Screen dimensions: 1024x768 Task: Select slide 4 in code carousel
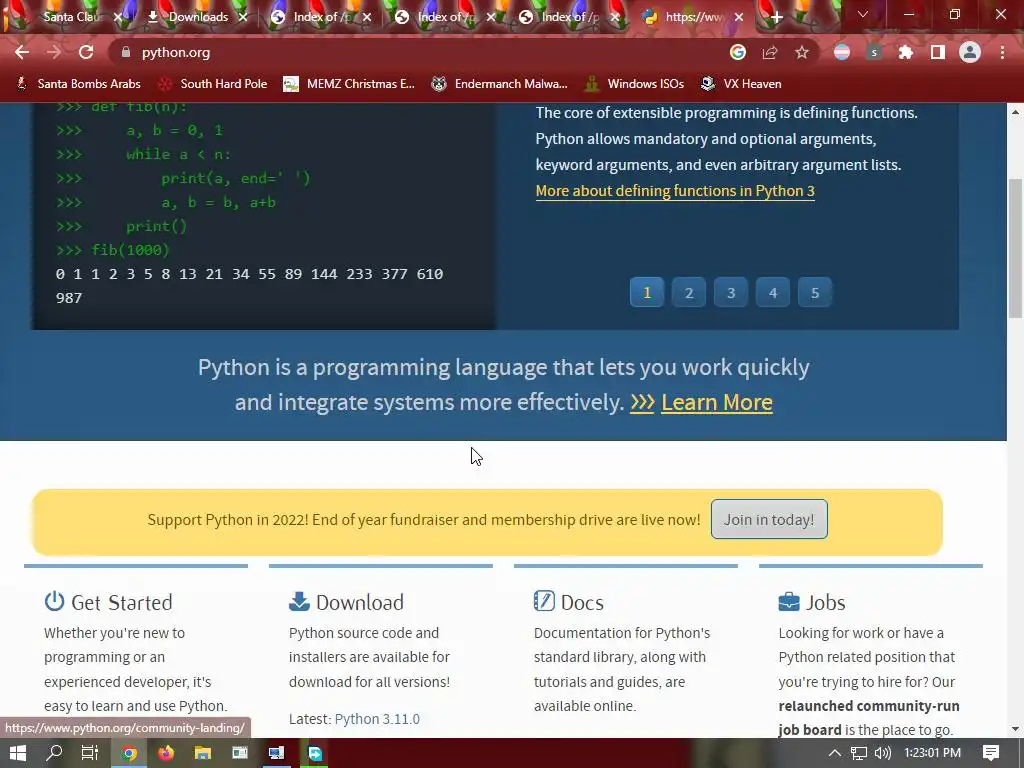[773, 293]
